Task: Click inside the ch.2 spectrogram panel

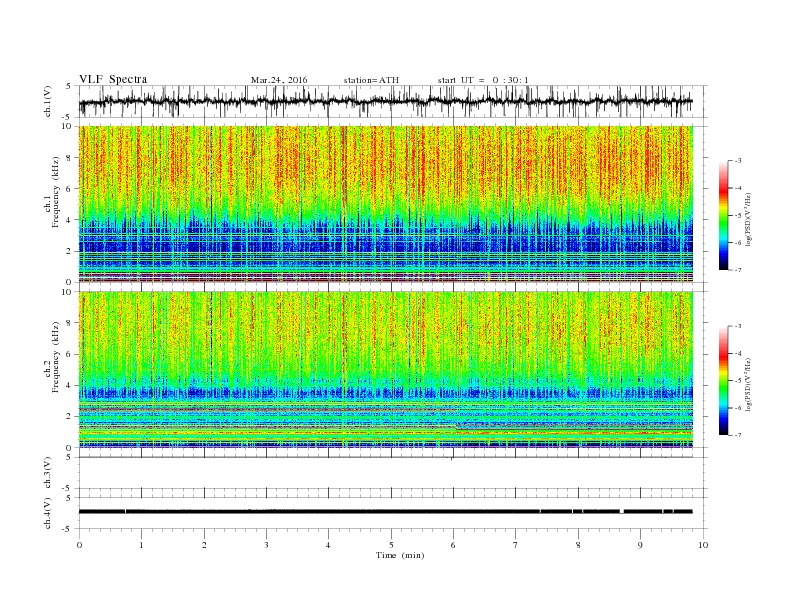Action: [x=386, y=370]
